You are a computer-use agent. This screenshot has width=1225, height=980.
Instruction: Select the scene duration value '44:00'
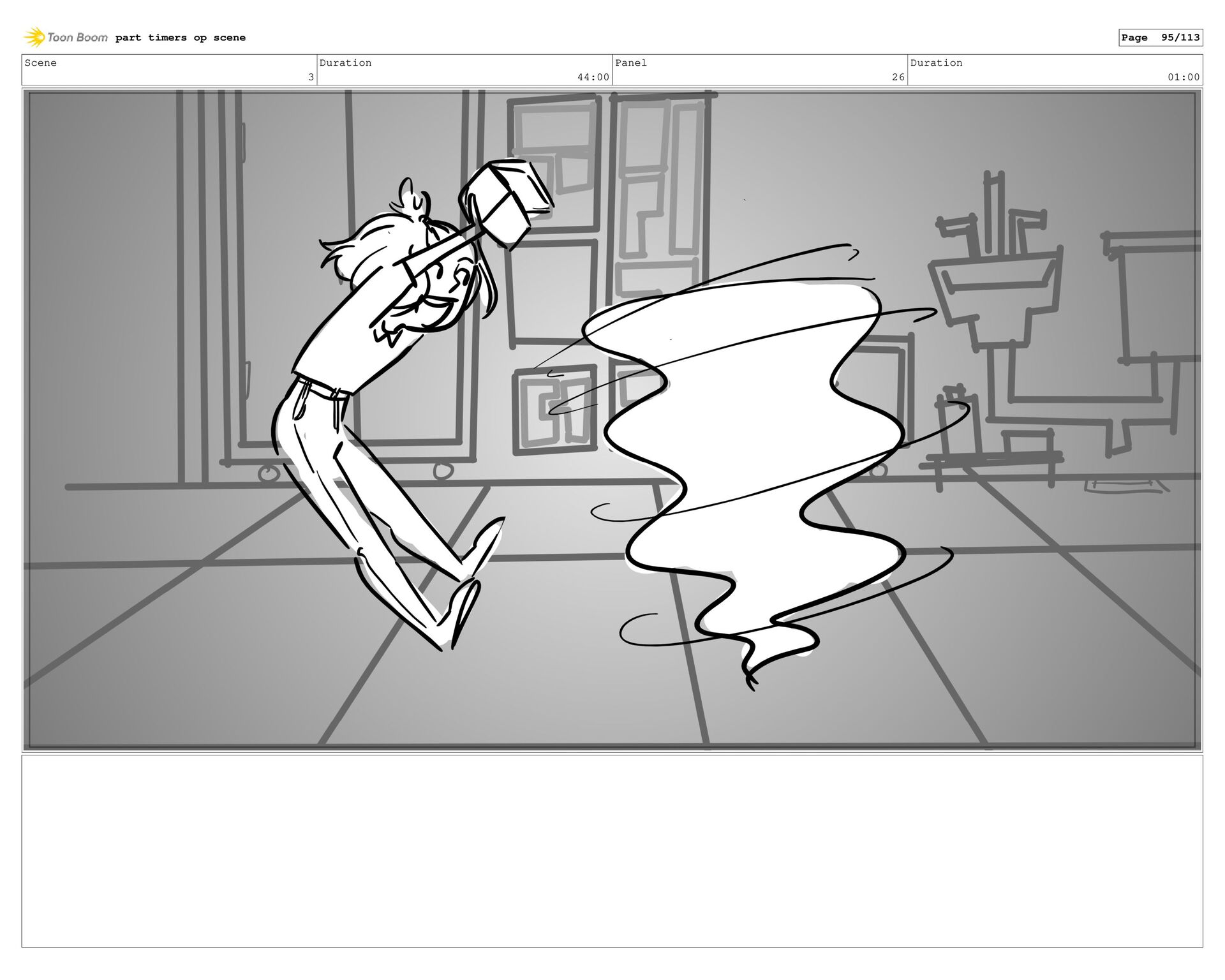point(593,77)
